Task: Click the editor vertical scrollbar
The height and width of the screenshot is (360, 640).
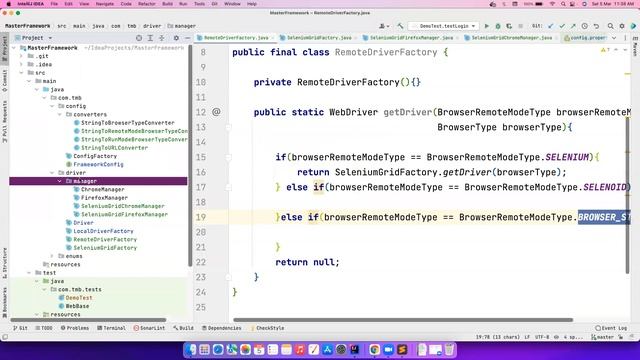Action: pyautogui.click(x=627, y=195)
